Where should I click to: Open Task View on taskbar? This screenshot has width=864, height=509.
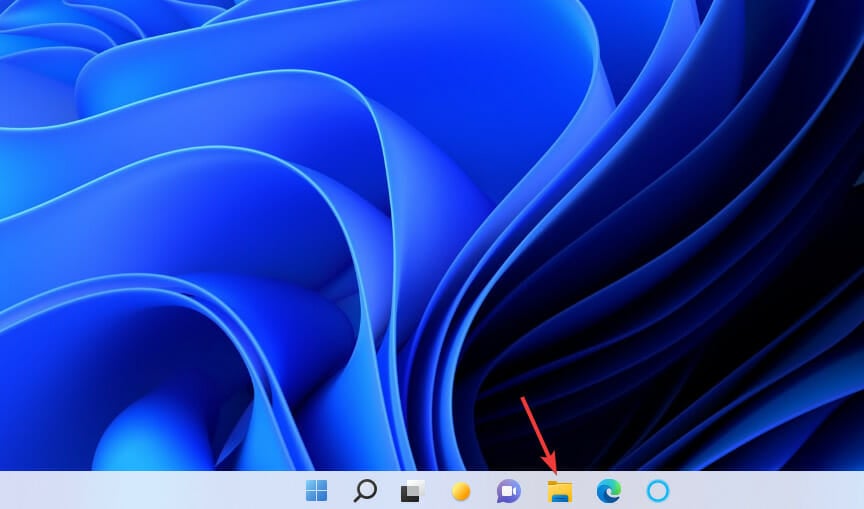[412, 490]
